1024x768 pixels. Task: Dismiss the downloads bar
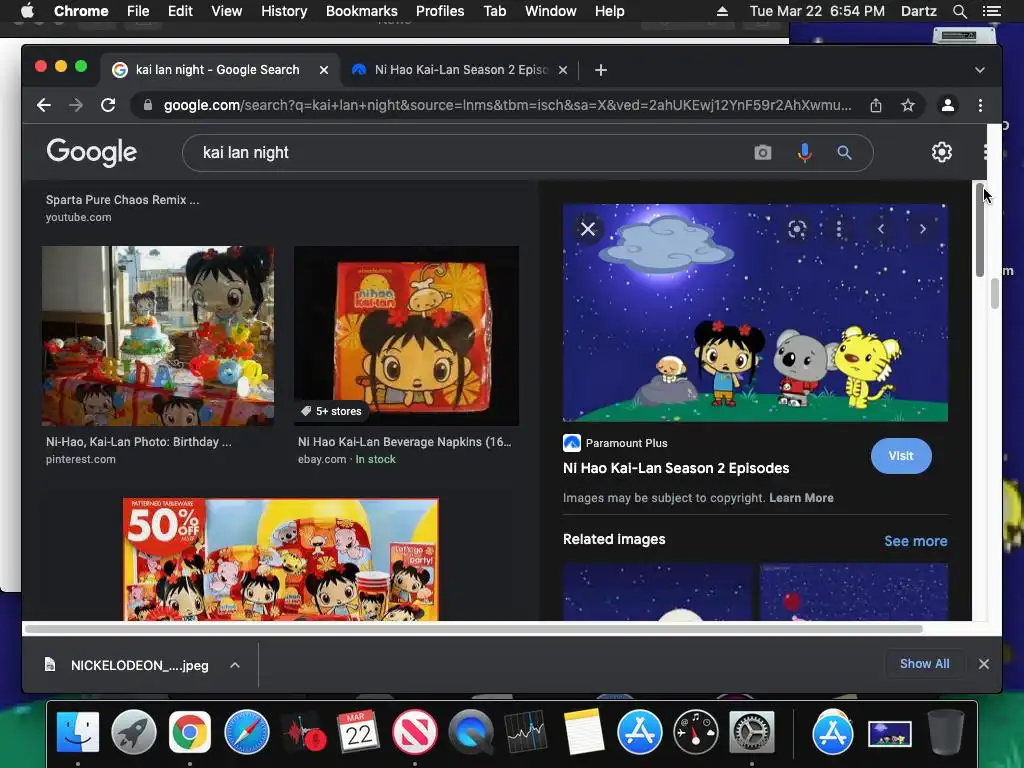[x=984, y=664]
